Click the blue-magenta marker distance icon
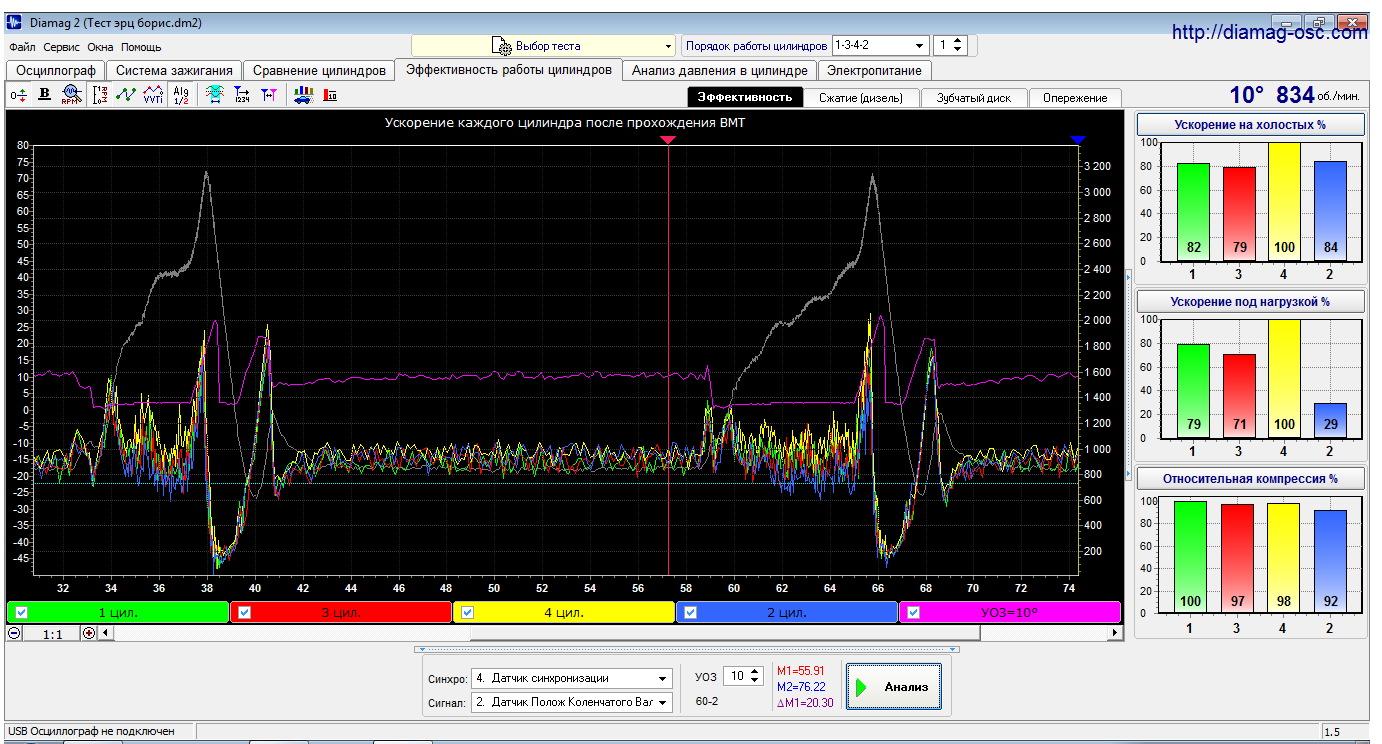The width and height of the screenshot is (1382, 744). [268, 94]
